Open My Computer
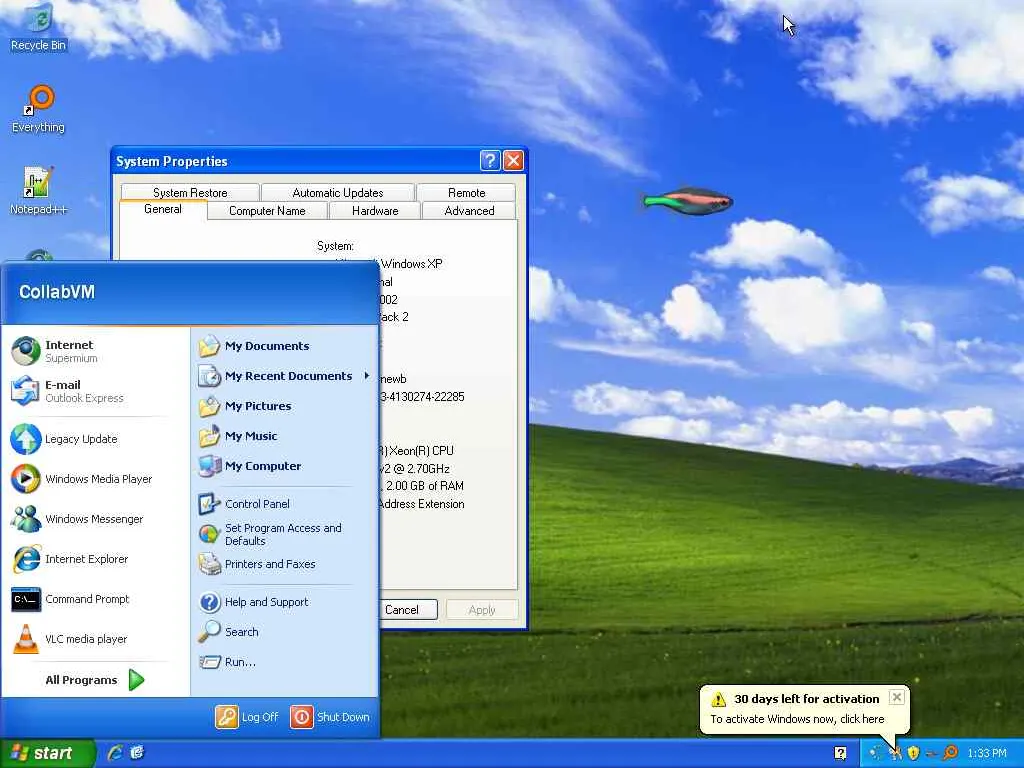 click(285, 466)
